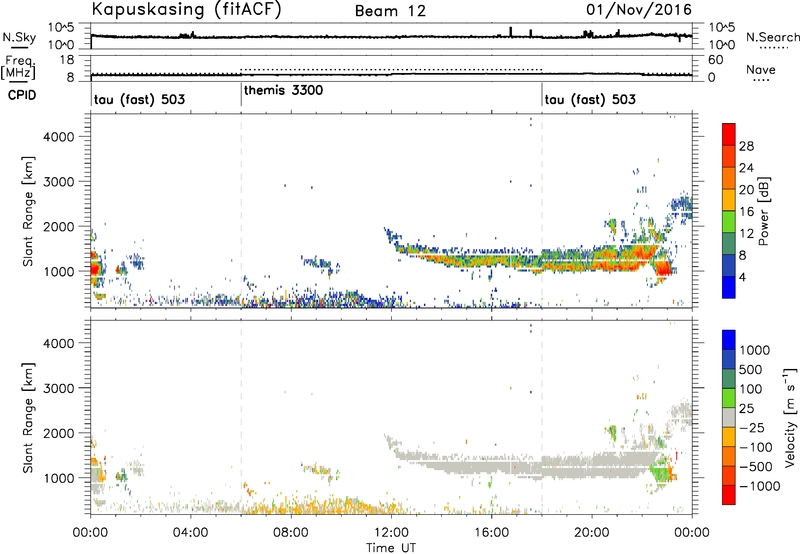
Task: Click the '04:00' time tick label
Action: pos(190,533)
